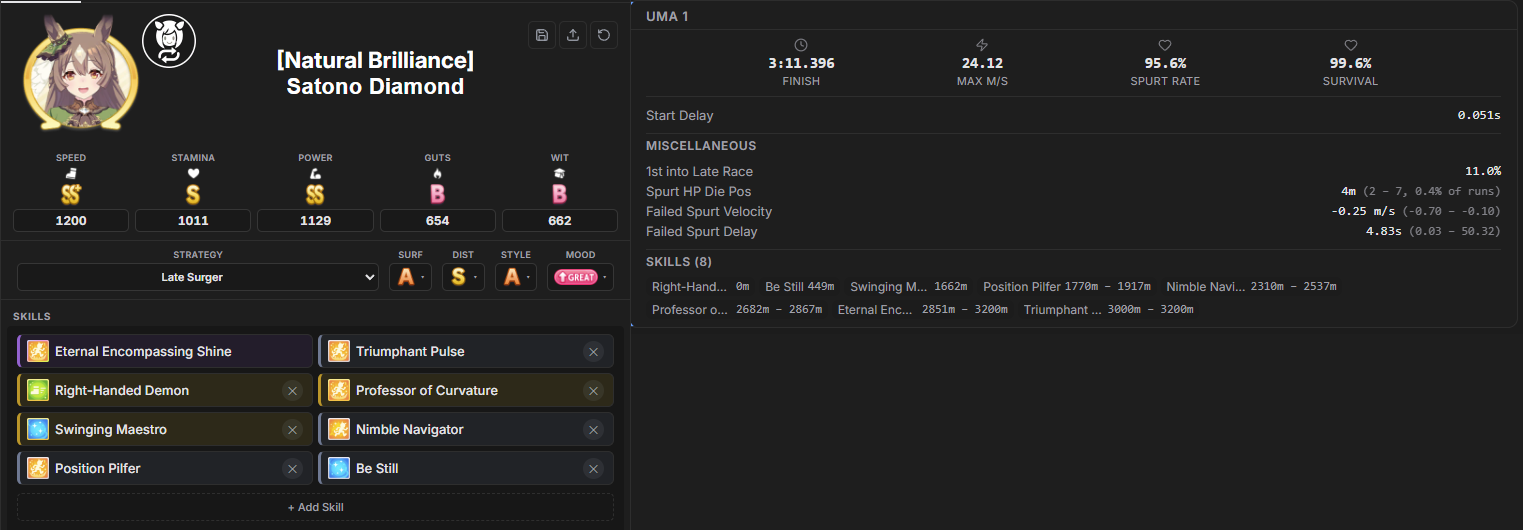Open the Surface aptitude dropdown
This screenshot has width=1523, height=530.
click(x=410, y=277)
